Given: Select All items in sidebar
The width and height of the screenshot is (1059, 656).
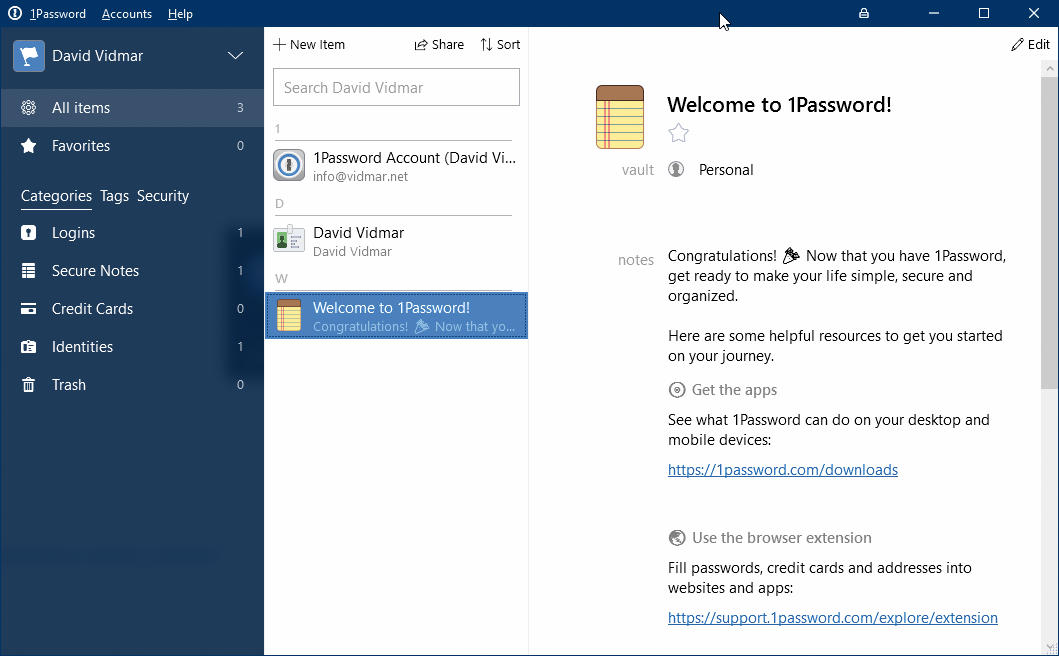Looking at the screenshot, I should tap(132, 107).
